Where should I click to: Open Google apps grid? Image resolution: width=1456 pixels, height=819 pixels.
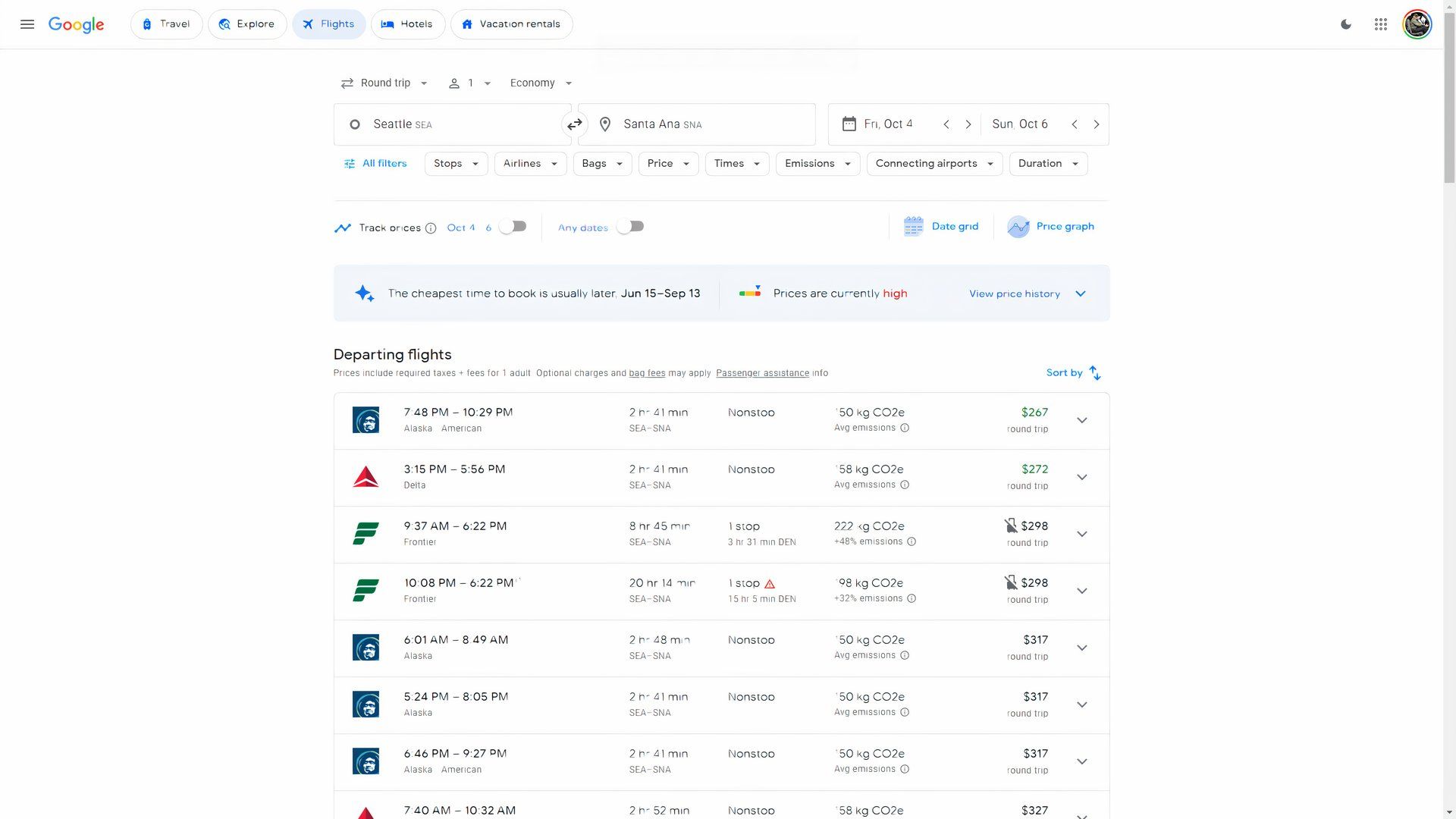(x=1381, y=24)
